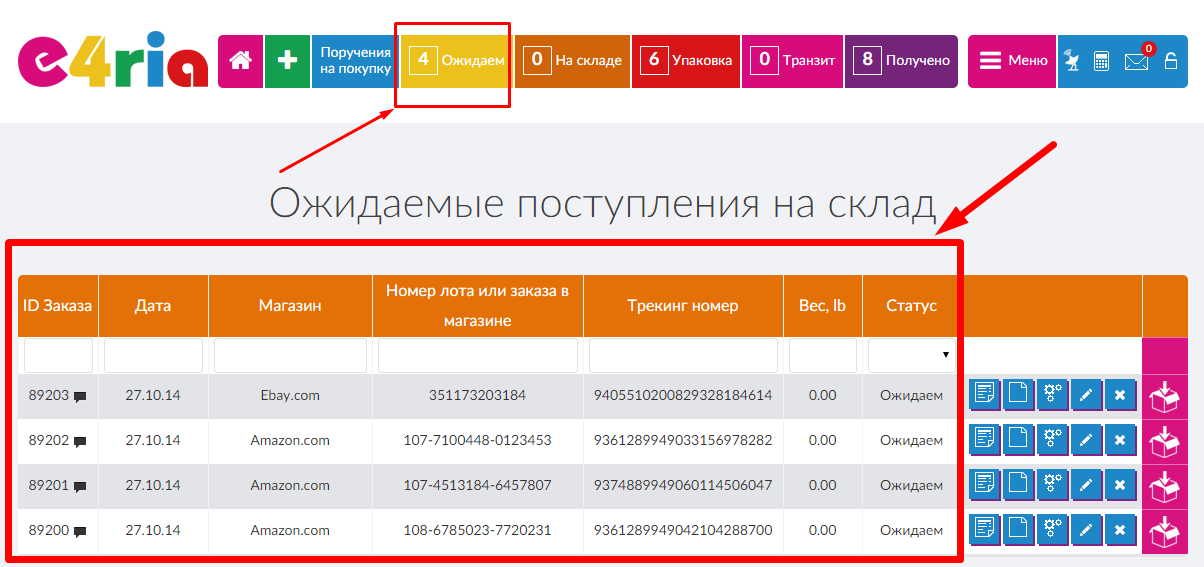Click the green plus add button

click(287, 61)
